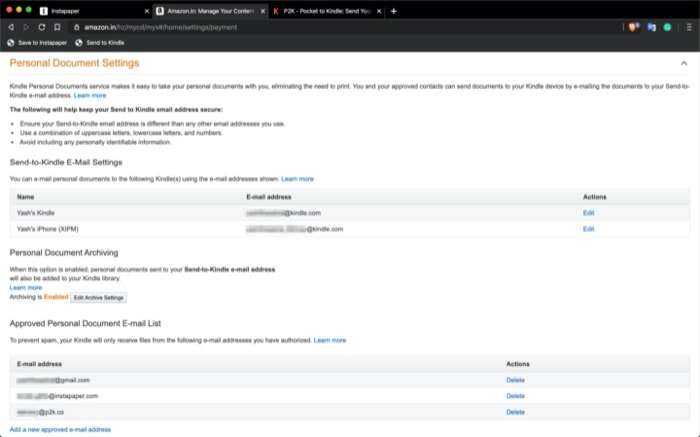The height and width of the screenshot is (437, 700).
Task: Select the Amazon.in Manage Your Content tab
Action: point(210,11)
